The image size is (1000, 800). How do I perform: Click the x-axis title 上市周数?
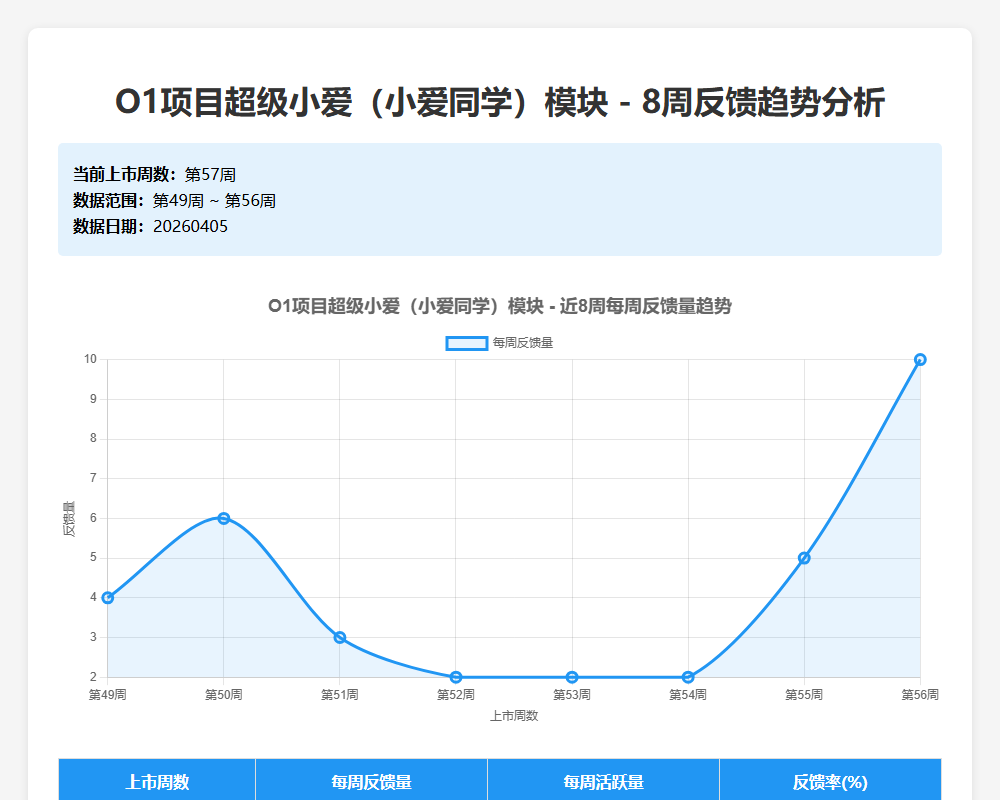514,716
